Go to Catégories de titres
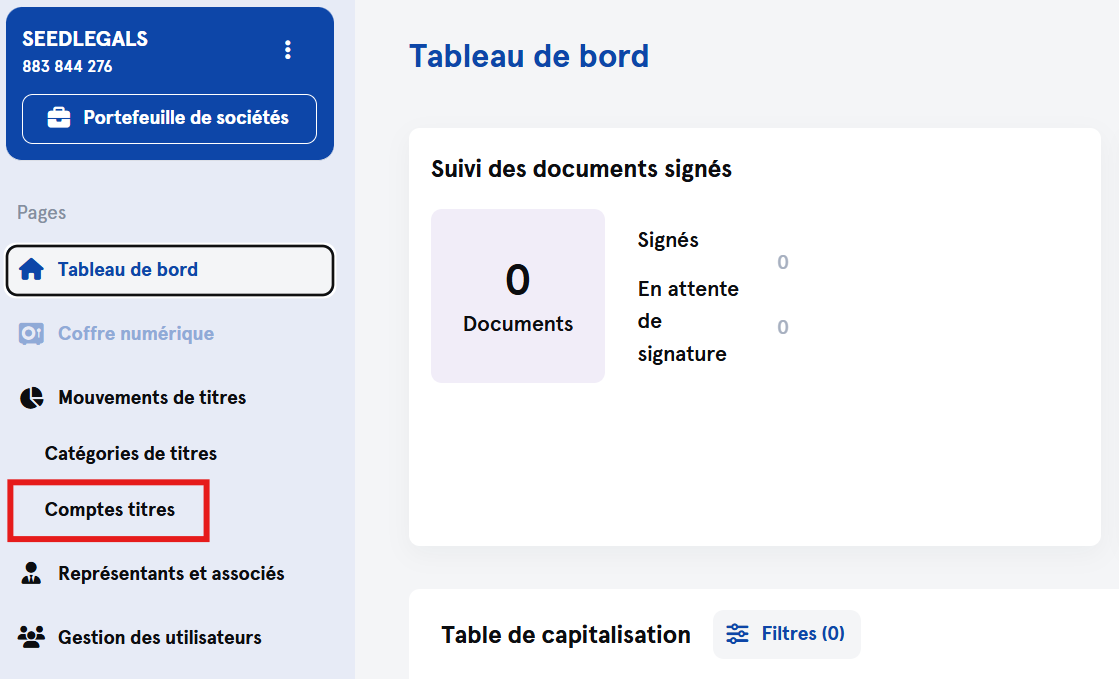1119x679 pixels. tap(131, 454)
